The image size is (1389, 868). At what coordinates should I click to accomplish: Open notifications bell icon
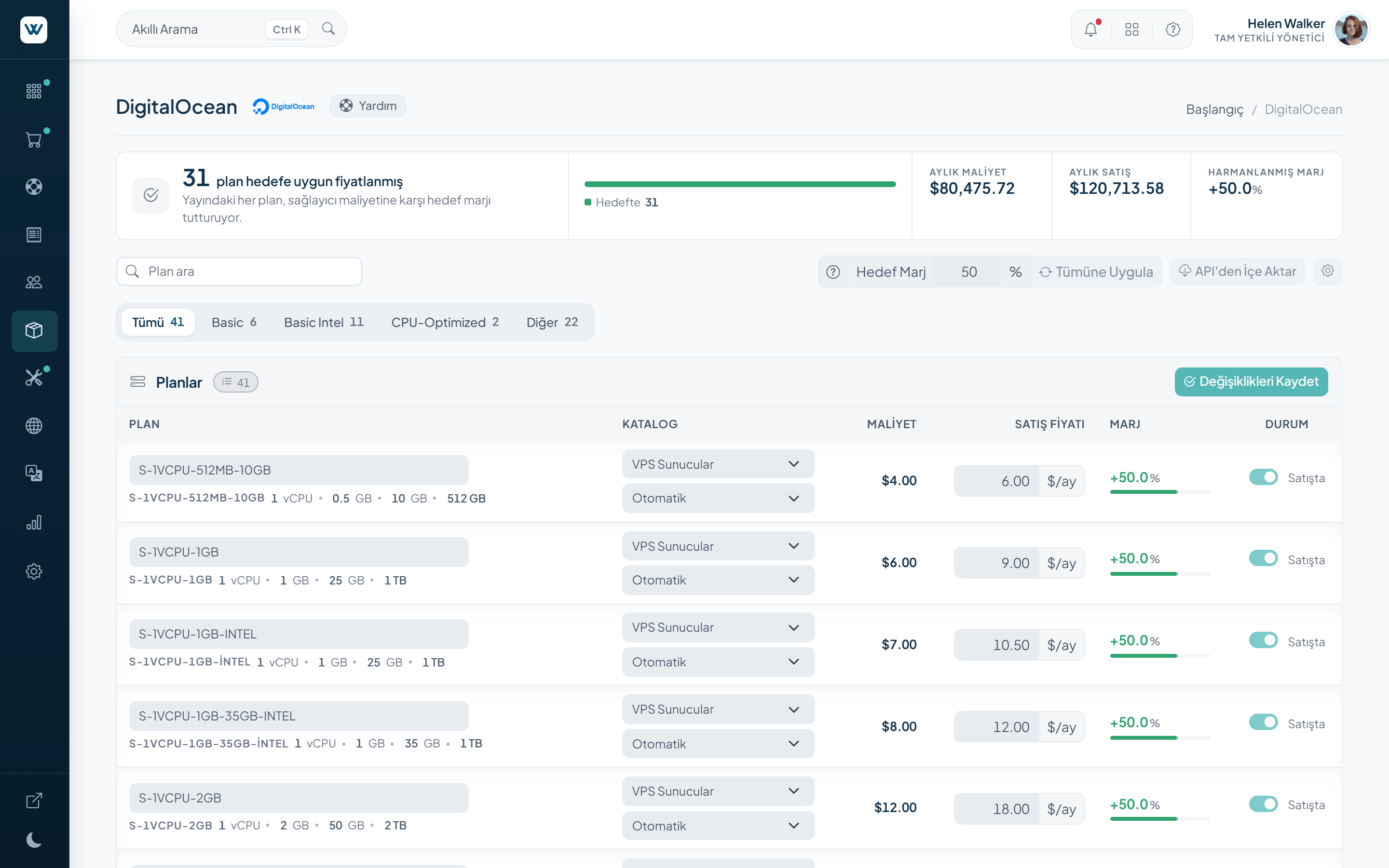coord(1091,29)
